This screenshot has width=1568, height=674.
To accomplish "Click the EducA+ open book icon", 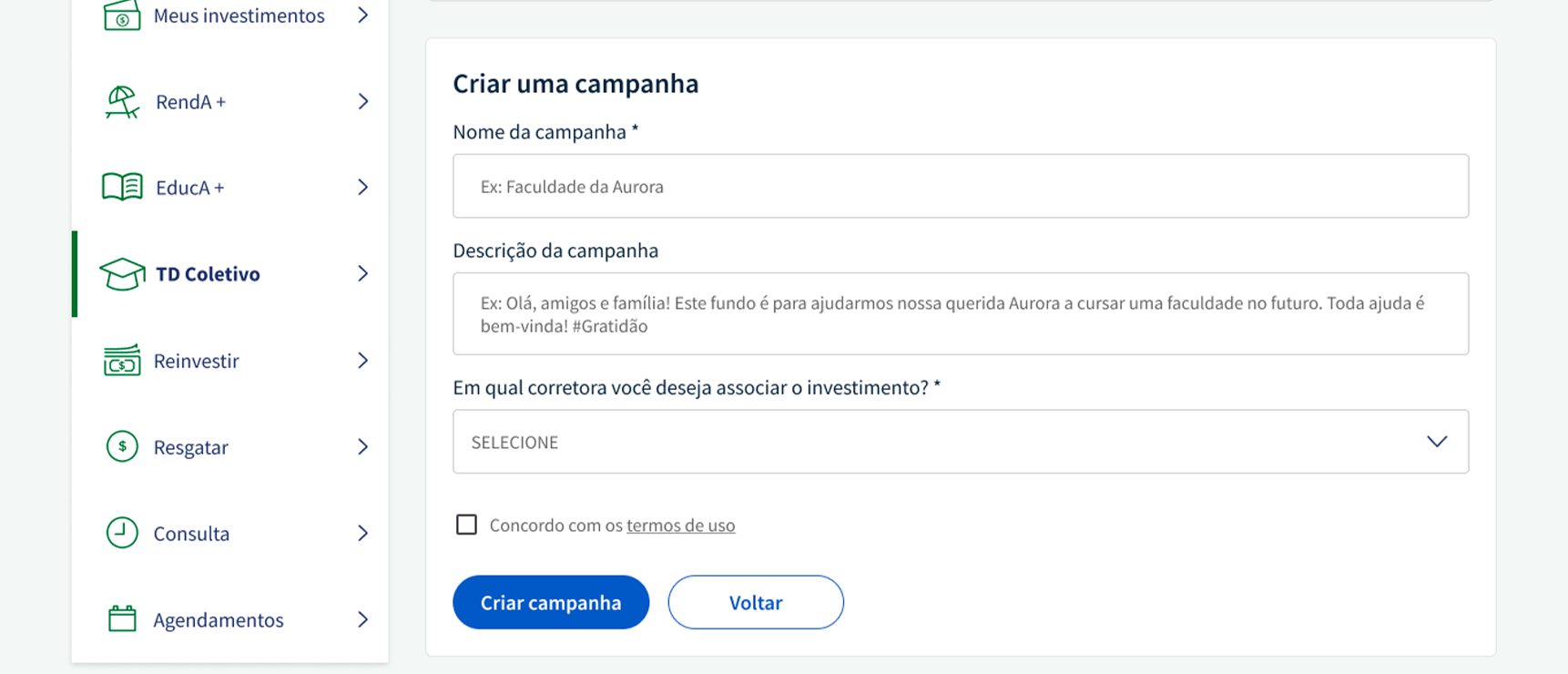I will pos(122,187).
